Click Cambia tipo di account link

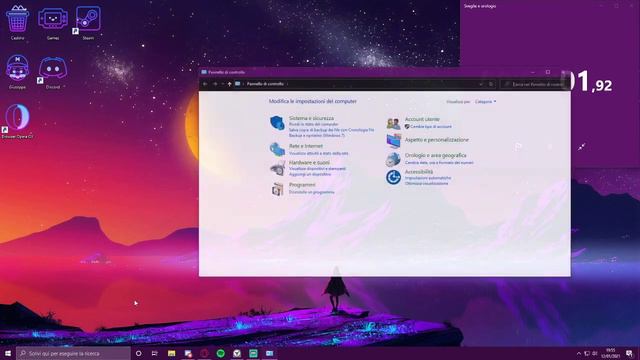click(431, 127)
